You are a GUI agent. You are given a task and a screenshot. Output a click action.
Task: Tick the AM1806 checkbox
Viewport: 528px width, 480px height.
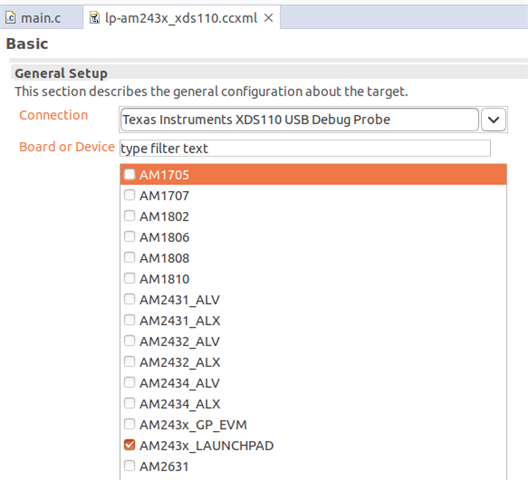point(130,237)
